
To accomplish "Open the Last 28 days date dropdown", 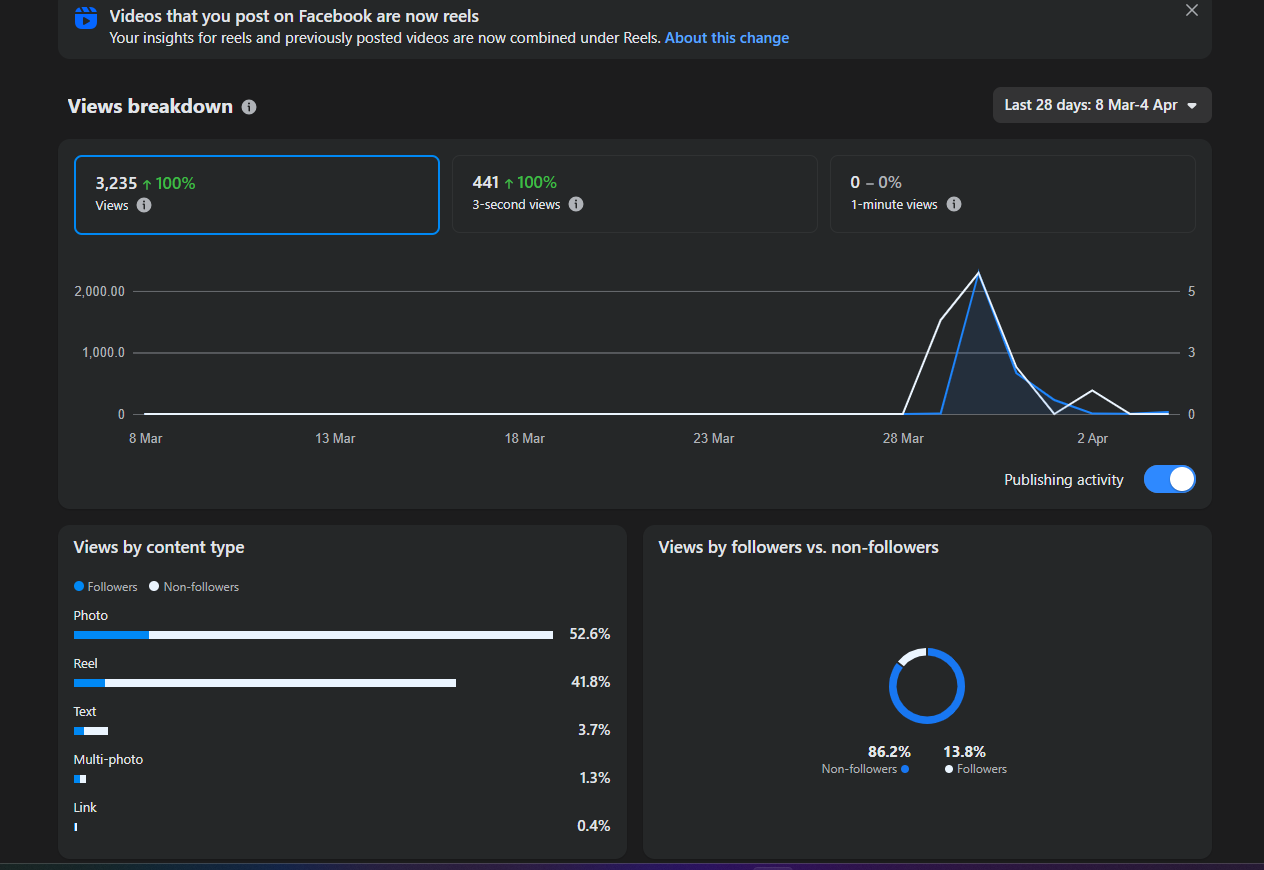I will (1101, 105).
